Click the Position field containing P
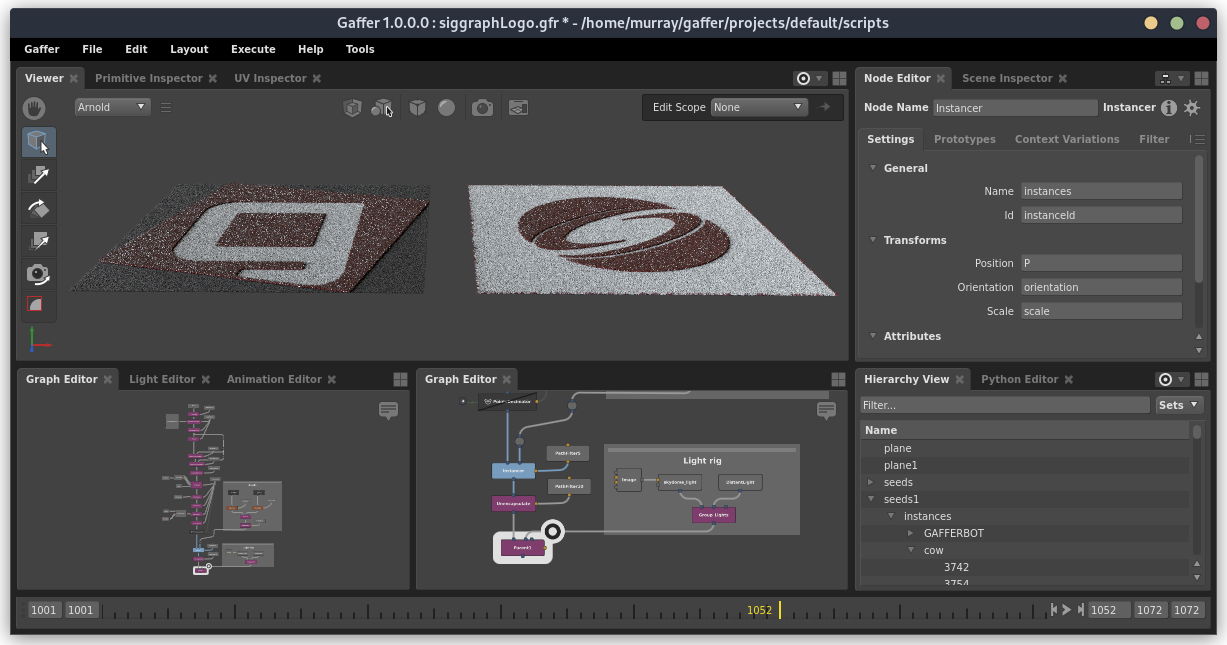The width and height of the screenshot is (1227, 645). [1101, 263]
